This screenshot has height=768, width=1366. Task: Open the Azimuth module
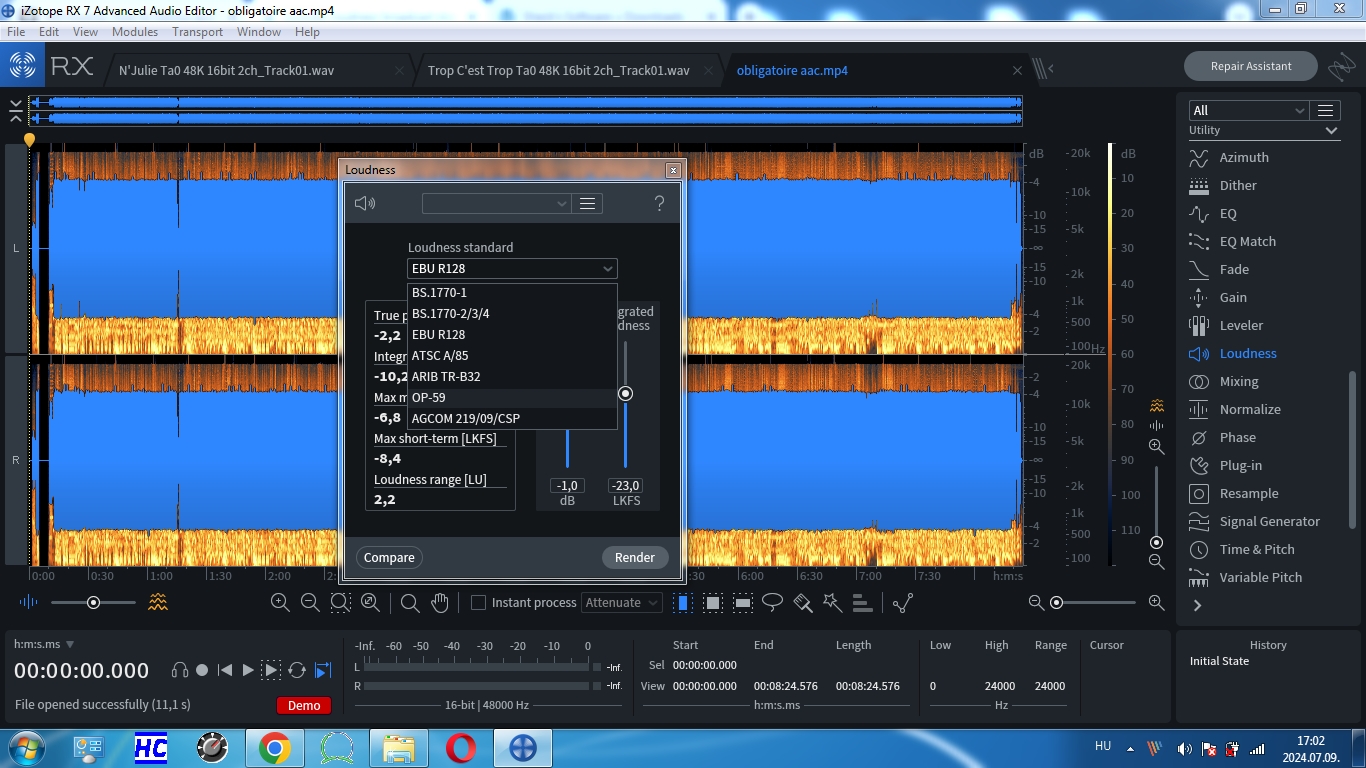point(1243,157)
